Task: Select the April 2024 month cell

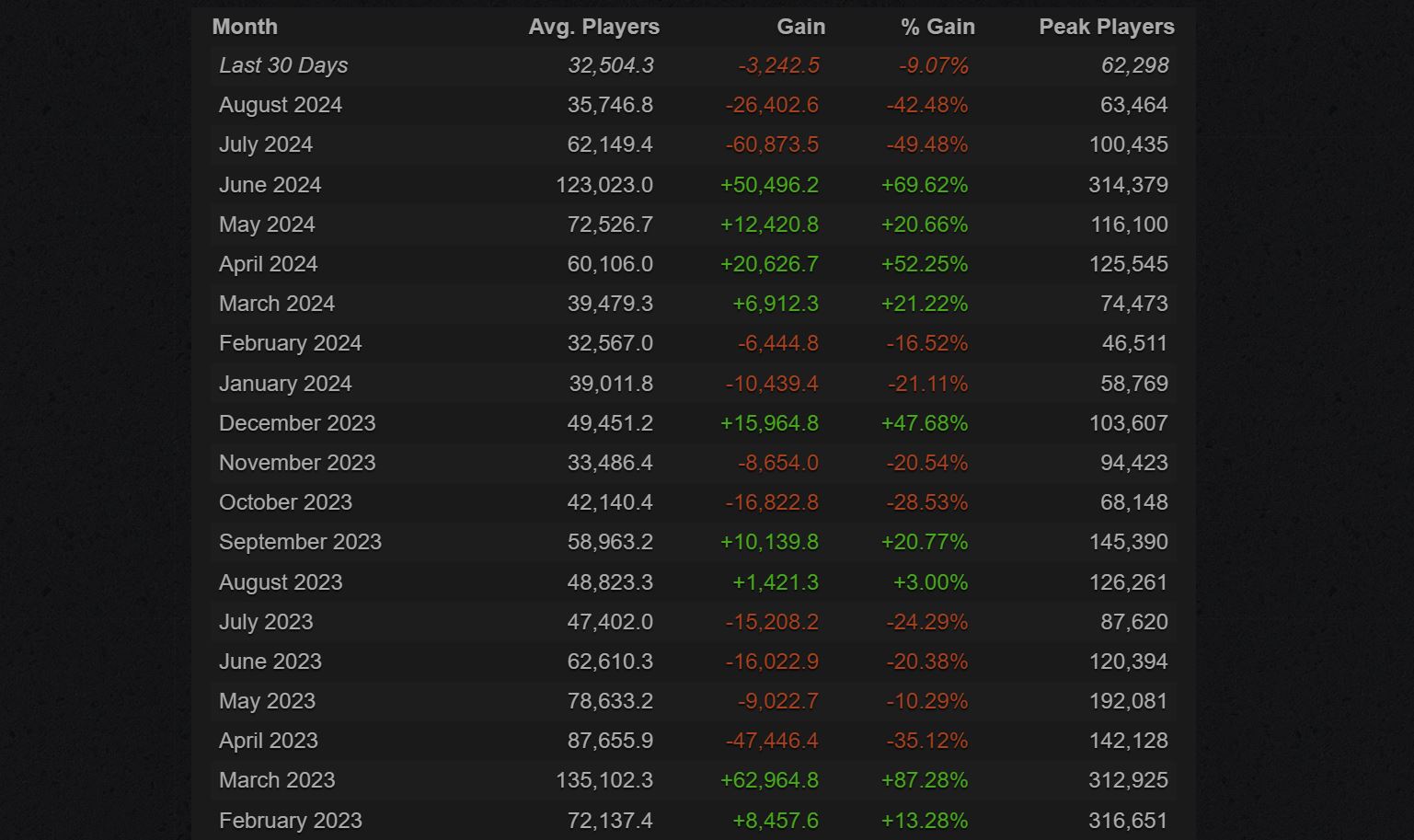Action: click(x=268, y=264)
